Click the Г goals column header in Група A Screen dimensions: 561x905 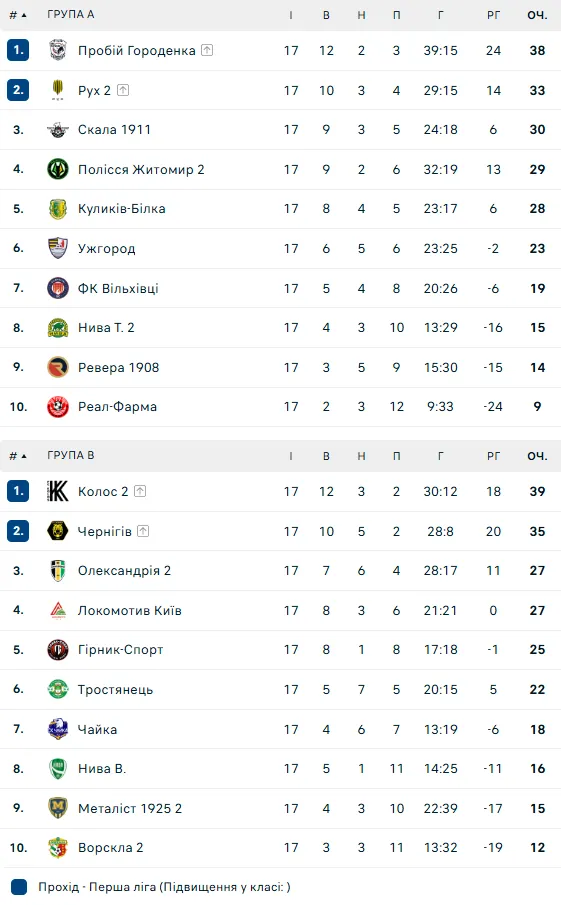pyautogui.click(x=440, y=15)
